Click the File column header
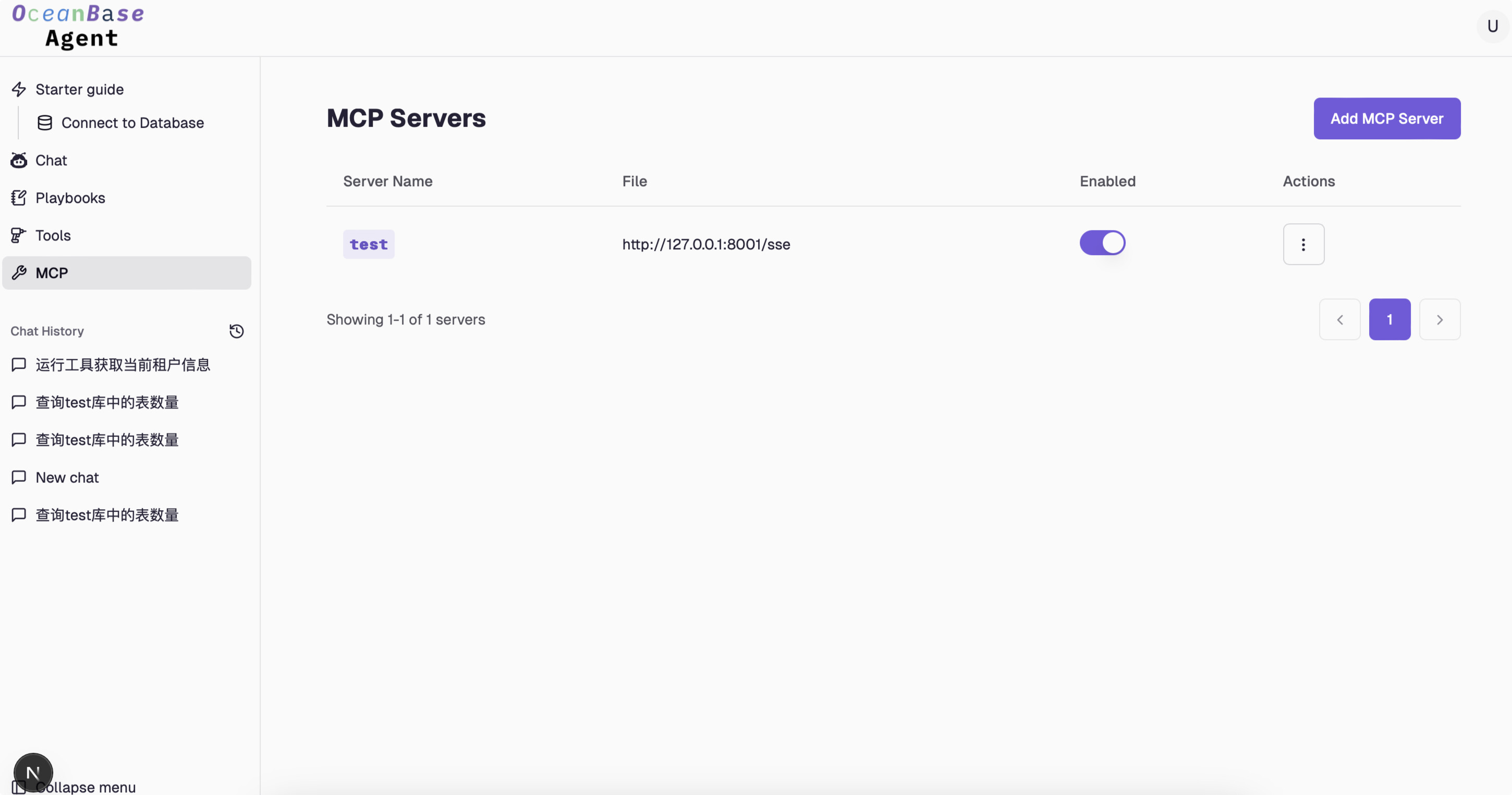Image resolution: width=1512 pixels, height=795 pixels. [x=635, y=182]
